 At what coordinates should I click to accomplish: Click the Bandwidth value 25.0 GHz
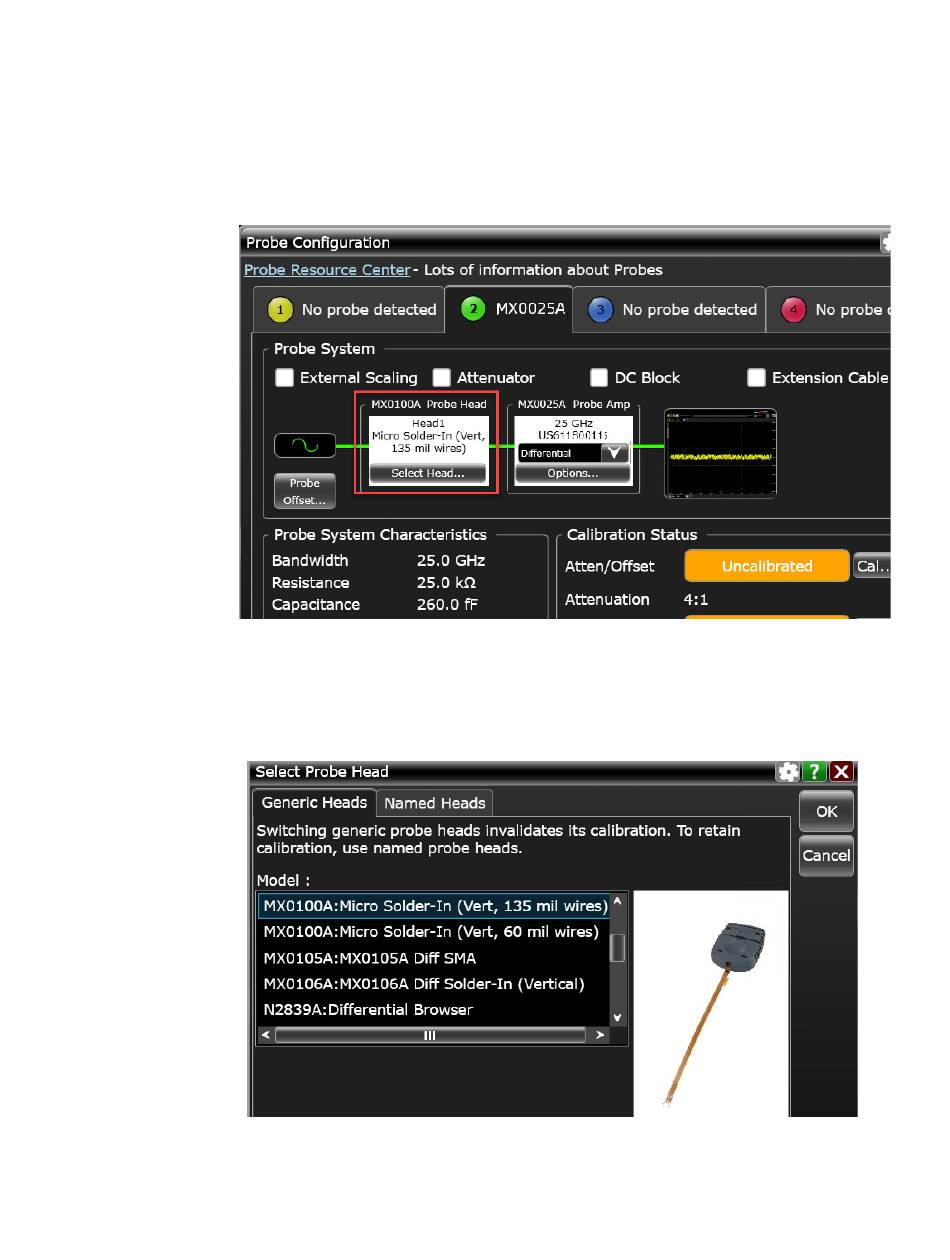pyautogui.click(x=451, y=561)
